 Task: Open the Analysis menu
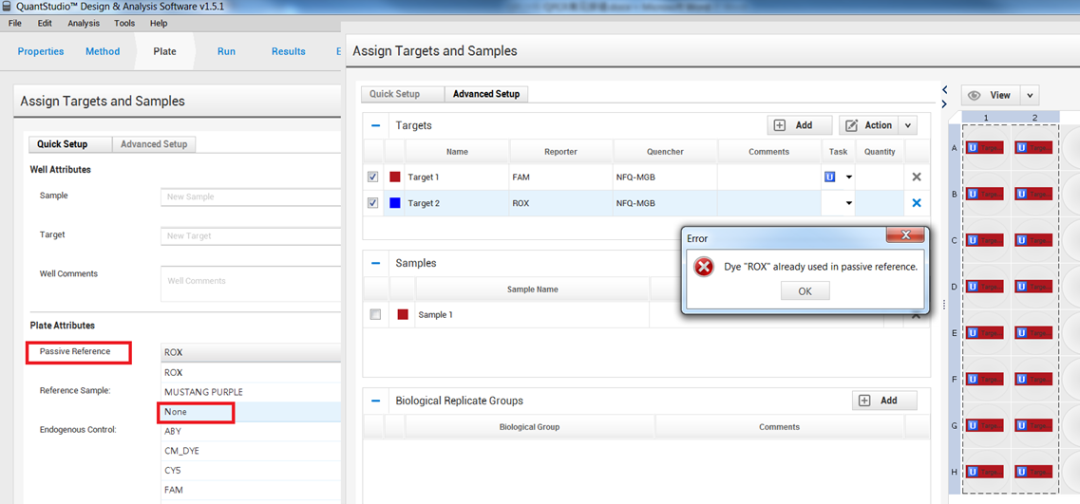tap(83, 23)
